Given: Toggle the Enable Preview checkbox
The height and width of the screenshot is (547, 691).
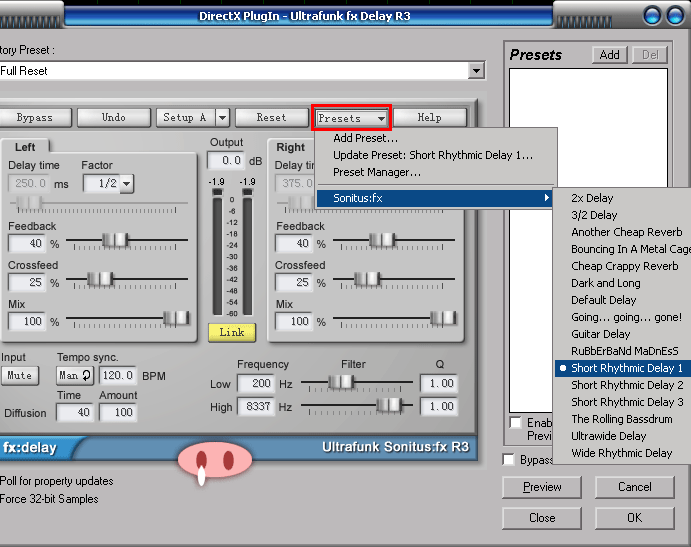Looking at the screenshot, I should [x=515, y=422].
